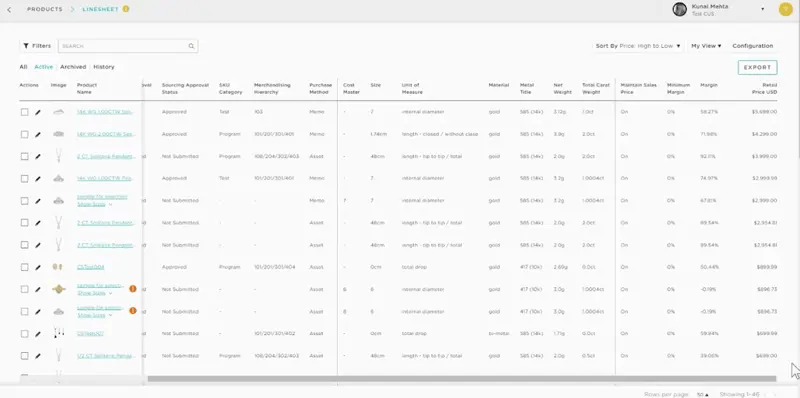800x398 pixels.
Task: Open the CSTest004 earrings thumbnail
Action: [x=58, y=267]
